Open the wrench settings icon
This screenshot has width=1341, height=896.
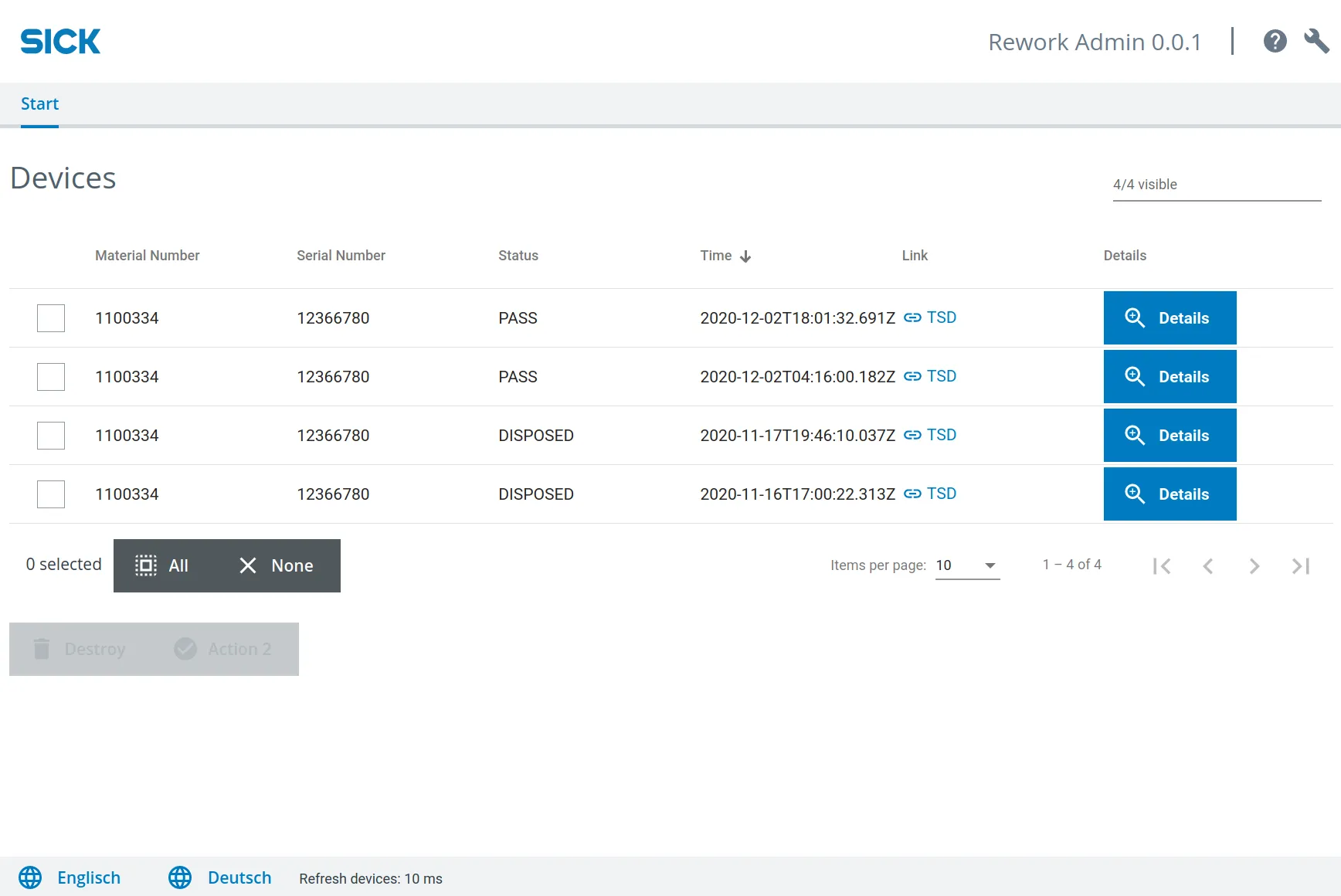(x=1316, y=41)
